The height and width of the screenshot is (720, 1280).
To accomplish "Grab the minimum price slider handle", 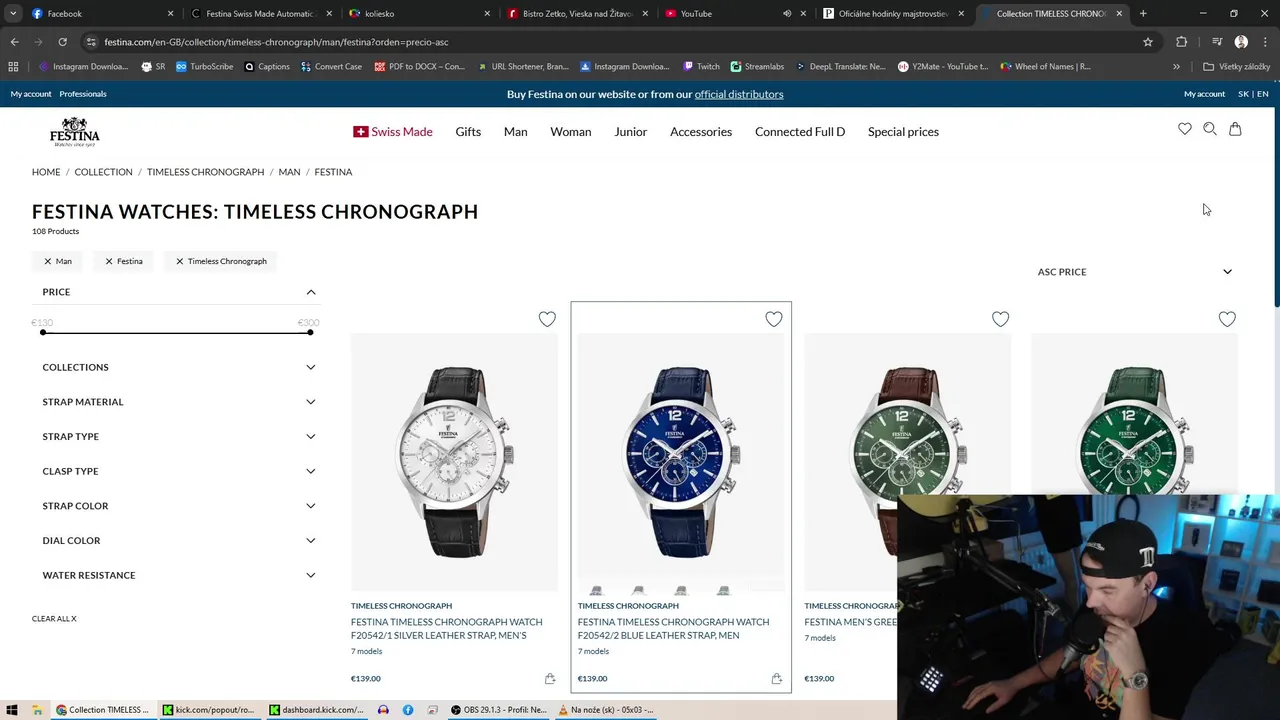I will [43, 332].
